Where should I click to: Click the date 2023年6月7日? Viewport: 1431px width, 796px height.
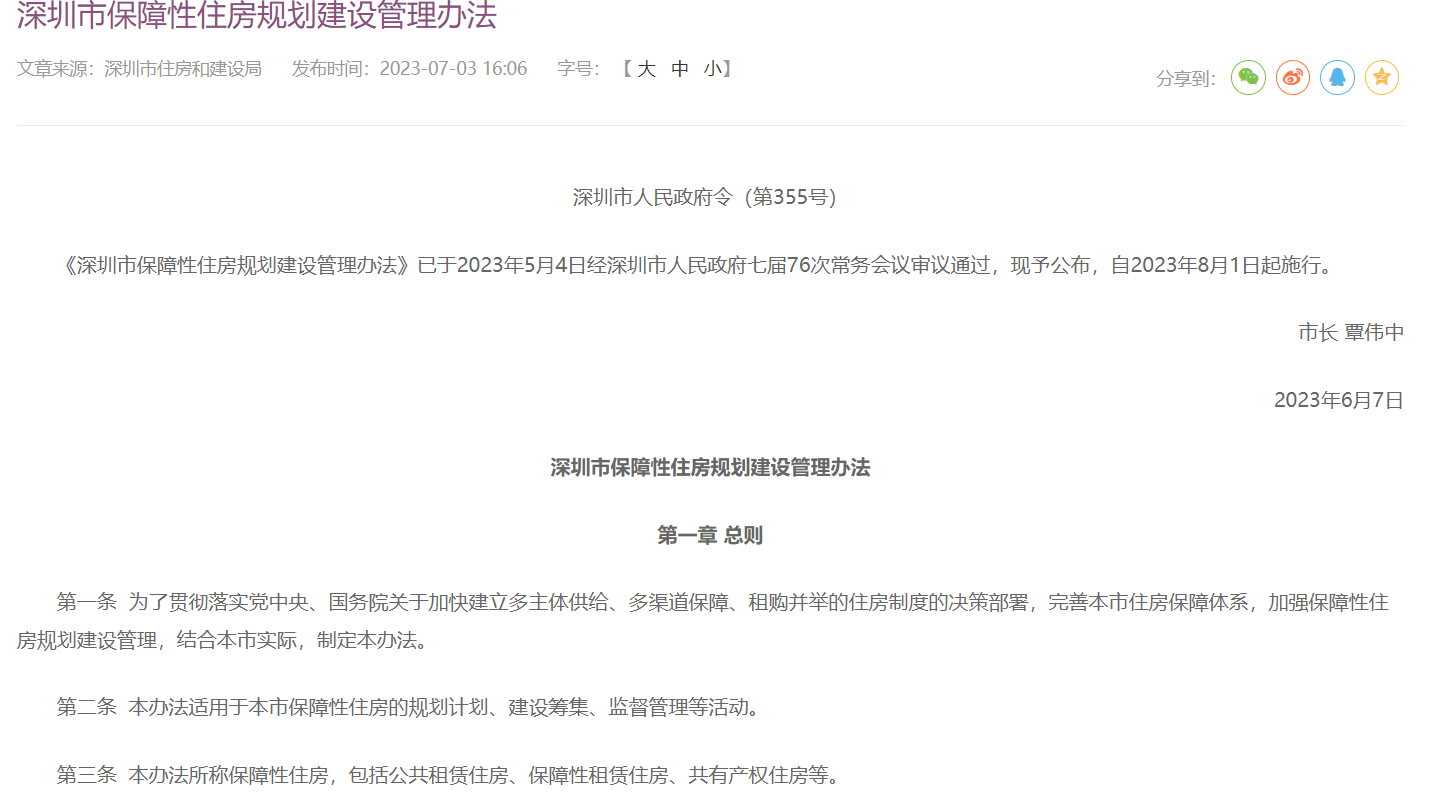1339,401
